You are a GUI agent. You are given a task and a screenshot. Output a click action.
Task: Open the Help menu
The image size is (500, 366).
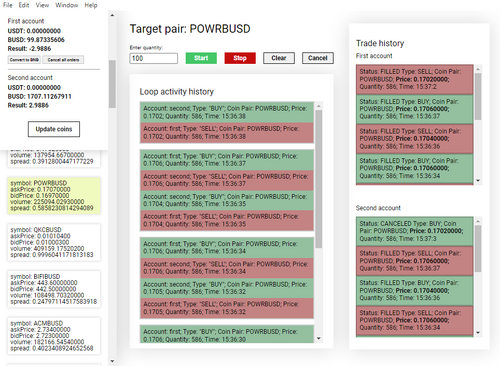pyautogui.click(x=91, y=5)
